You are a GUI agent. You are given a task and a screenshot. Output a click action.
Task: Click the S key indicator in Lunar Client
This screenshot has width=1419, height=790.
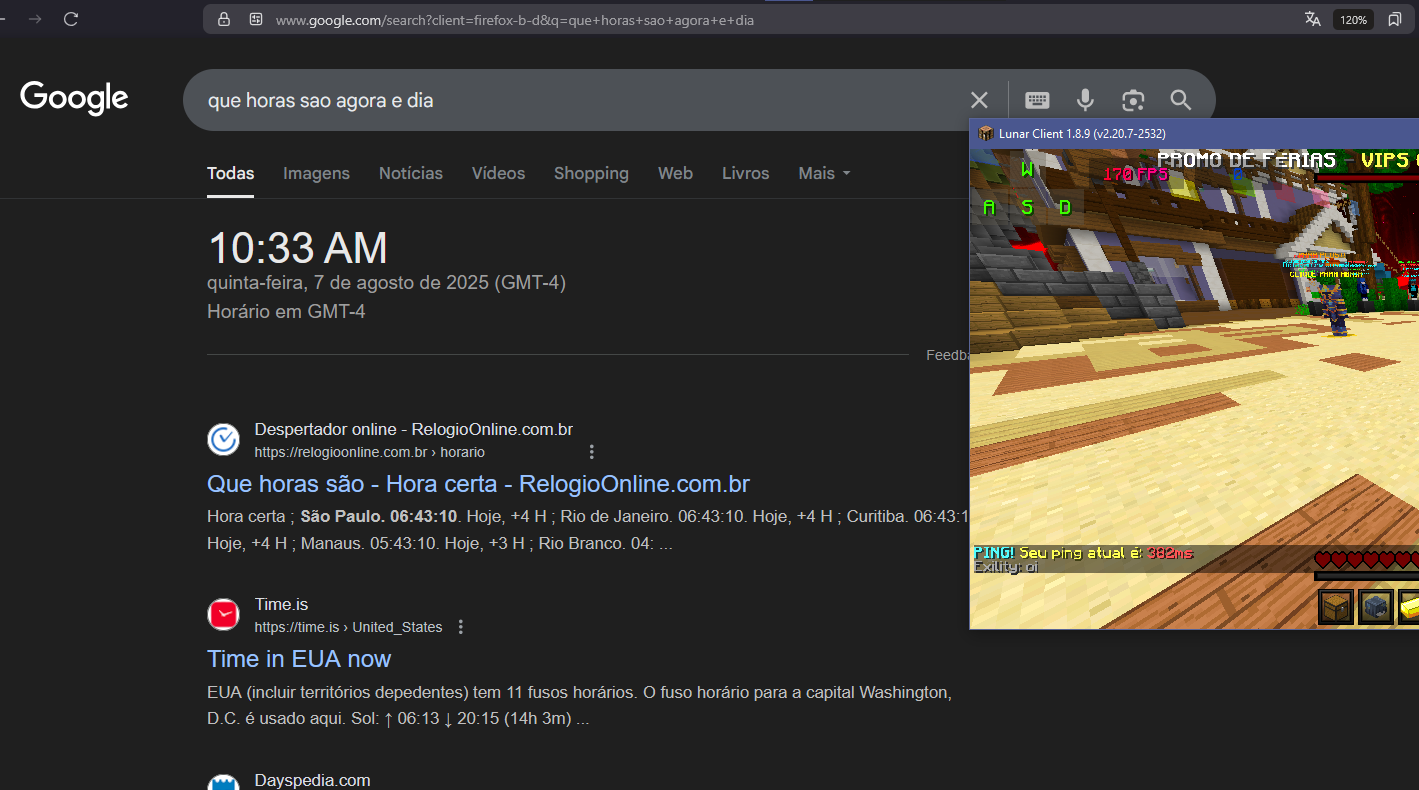1027,207
